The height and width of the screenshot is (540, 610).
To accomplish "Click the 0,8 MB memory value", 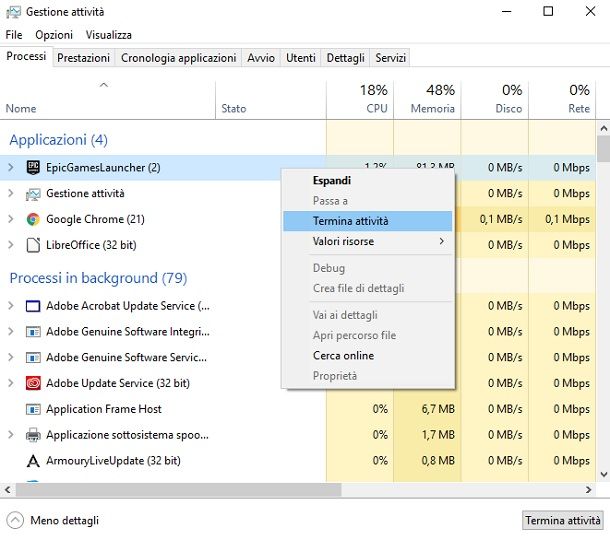I will coord(438,461).
